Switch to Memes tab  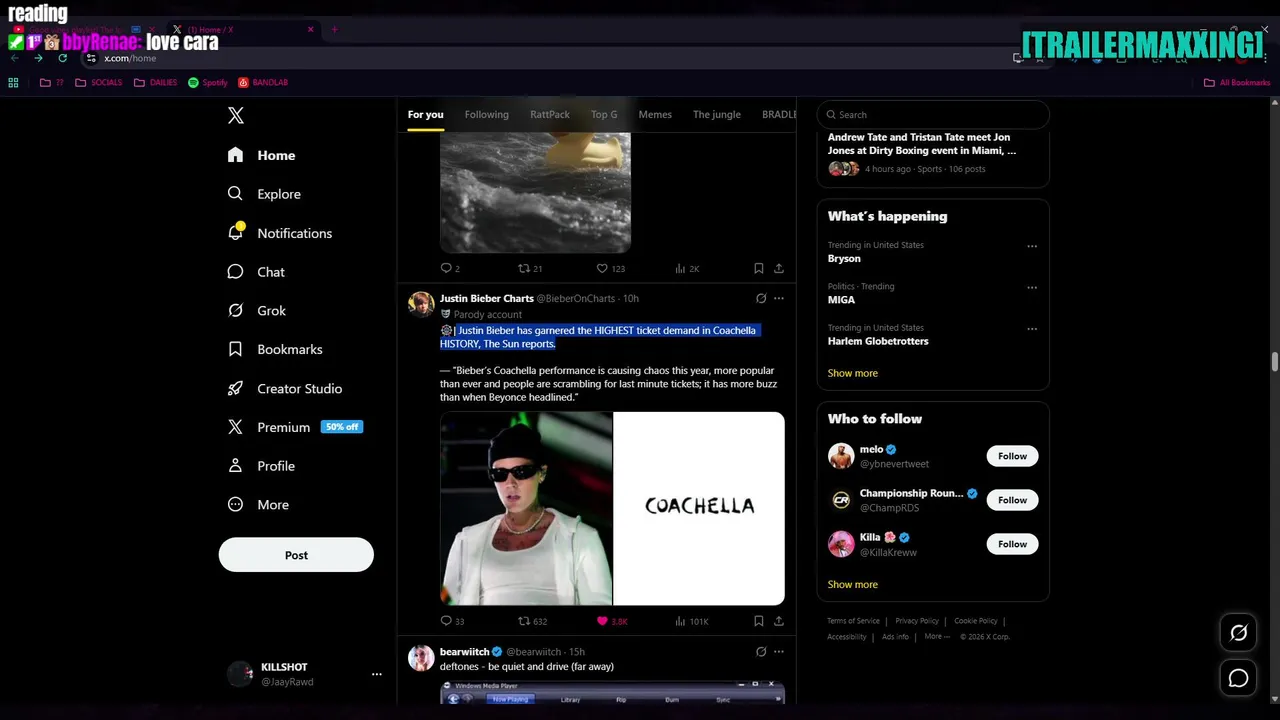click(x=655, y=114)
